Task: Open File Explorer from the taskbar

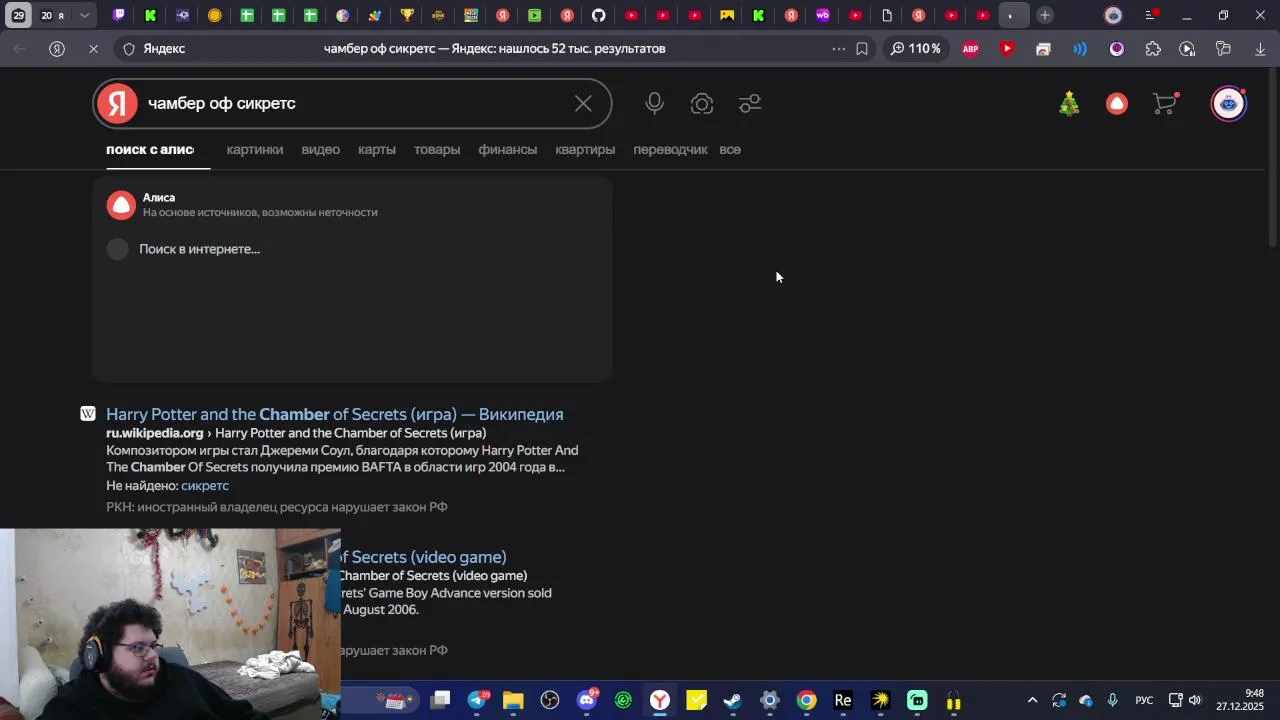Action: [513, 700]
